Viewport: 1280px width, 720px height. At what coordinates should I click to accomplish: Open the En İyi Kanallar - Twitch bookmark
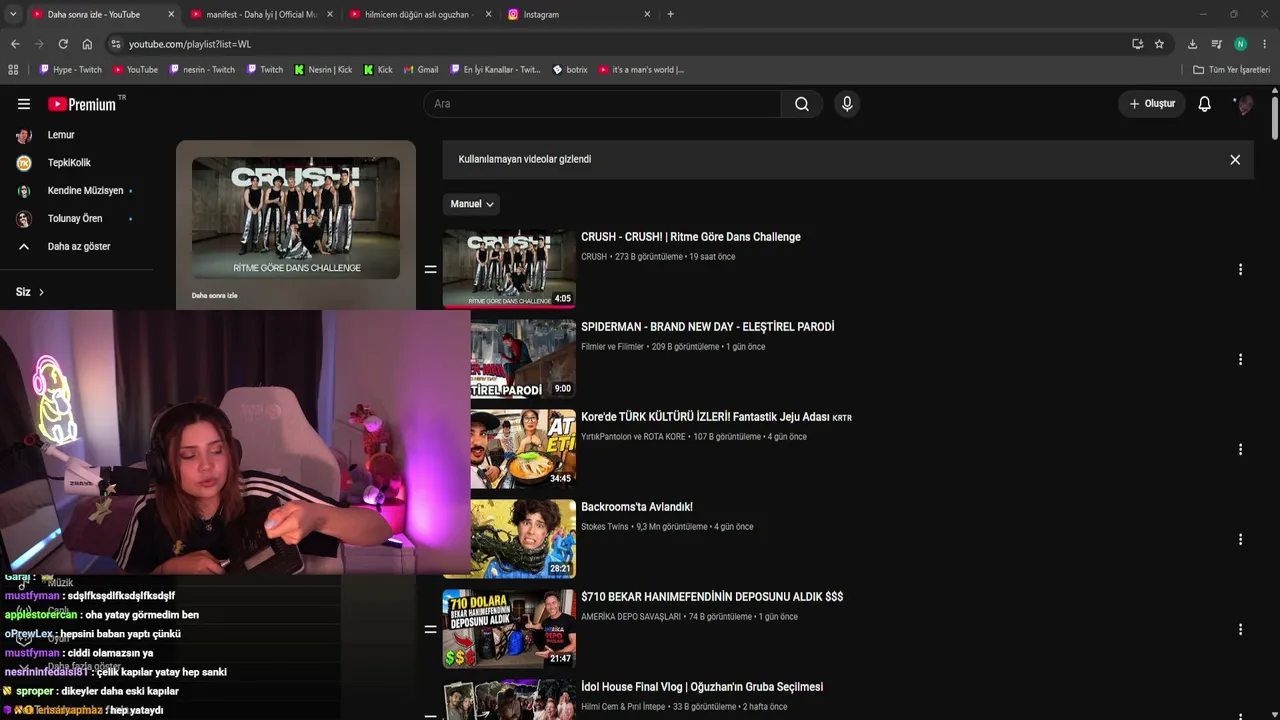click(495, 70)
